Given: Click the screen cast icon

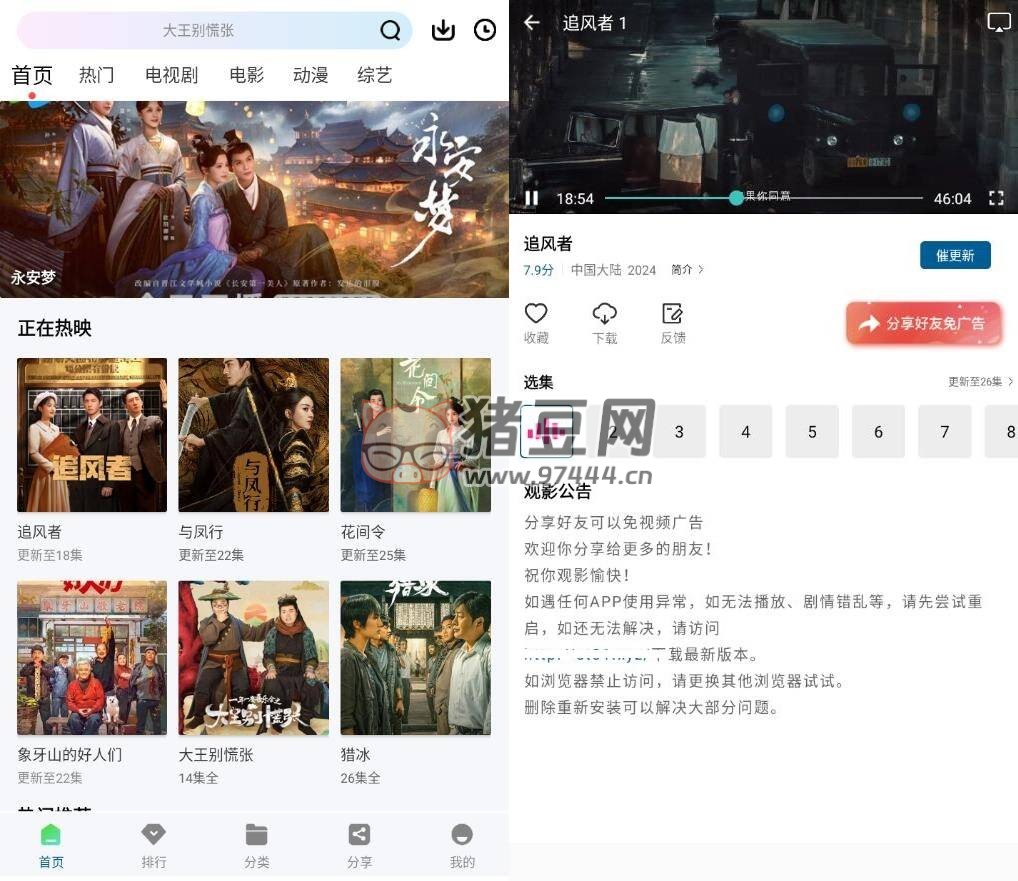Looking at the screenshot, I should coord(998,22).
